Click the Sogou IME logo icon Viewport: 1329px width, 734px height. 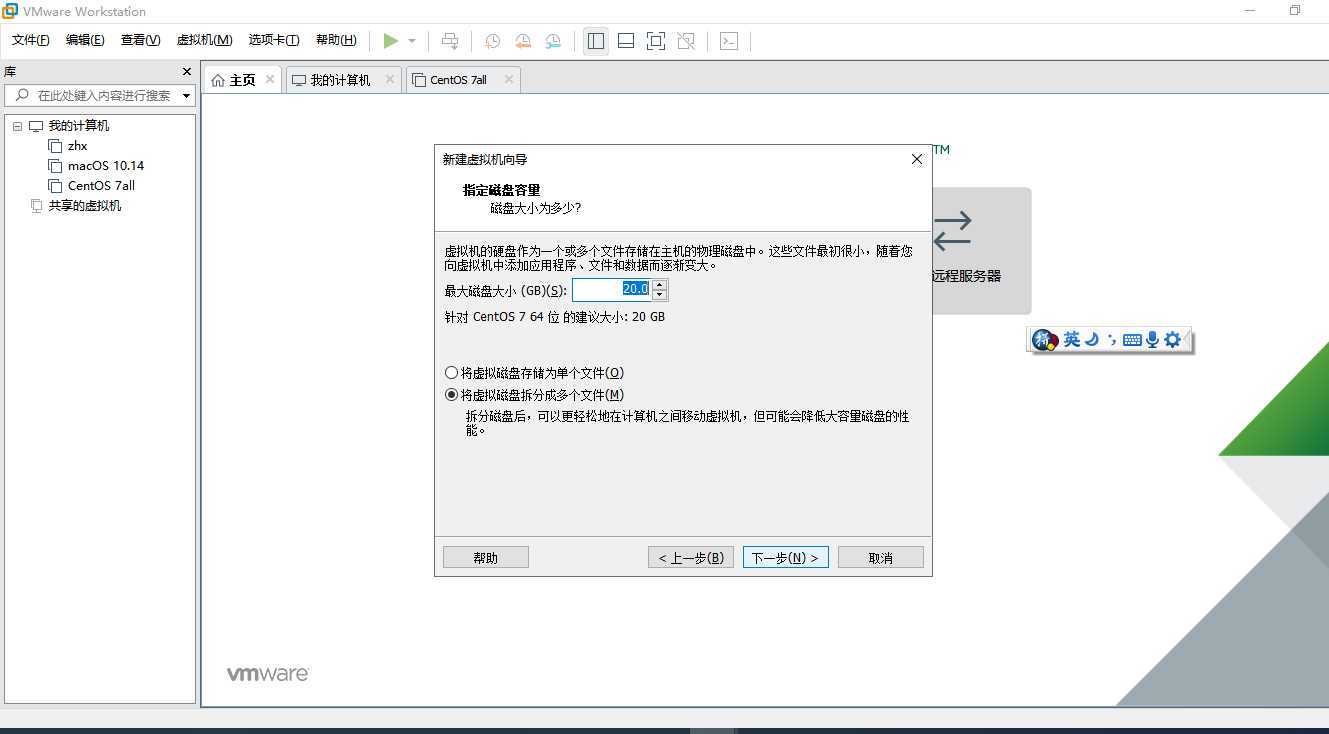click(1045, 340)
